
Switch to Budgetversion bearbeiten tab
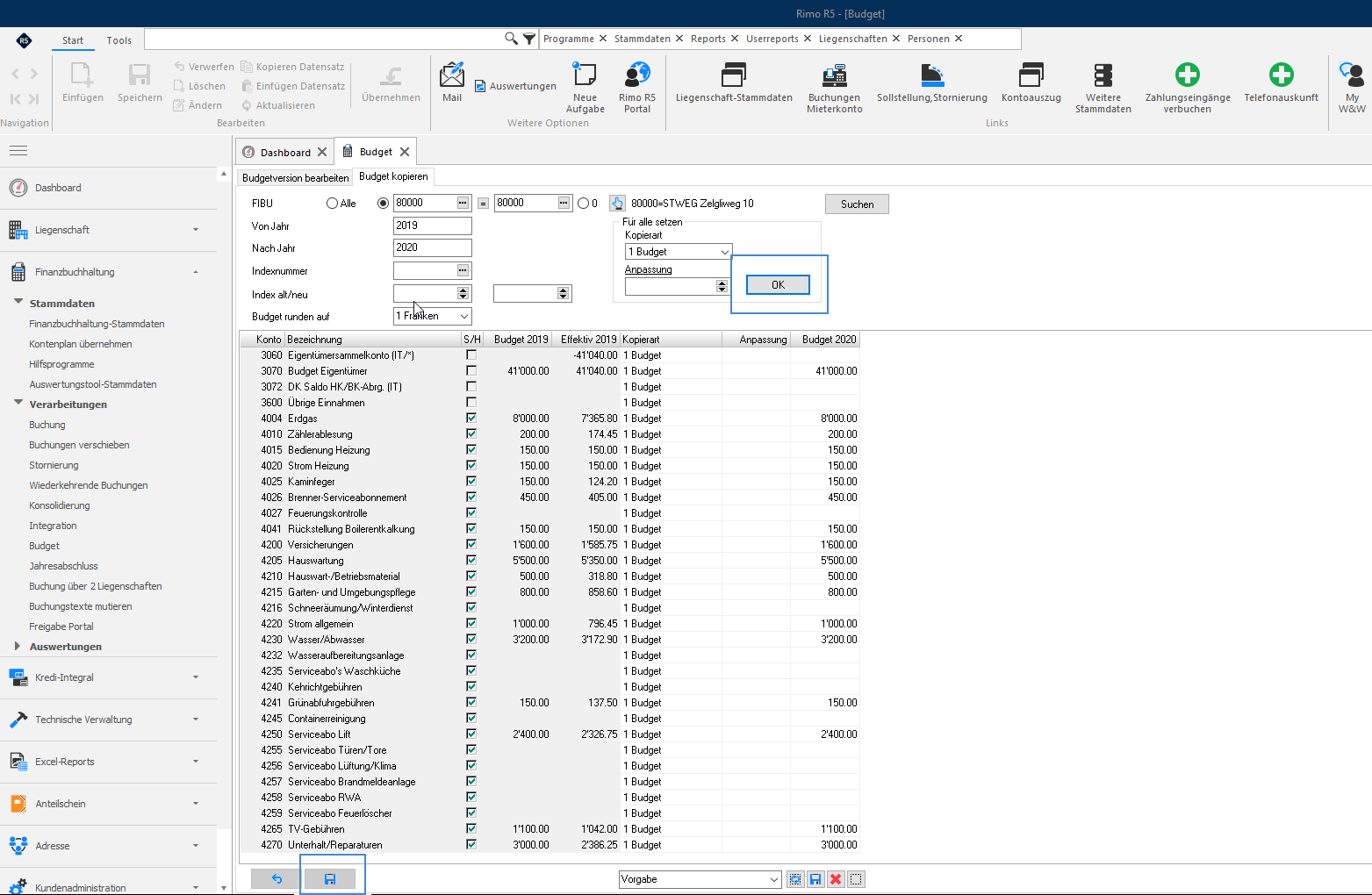[x=295, y=178]
